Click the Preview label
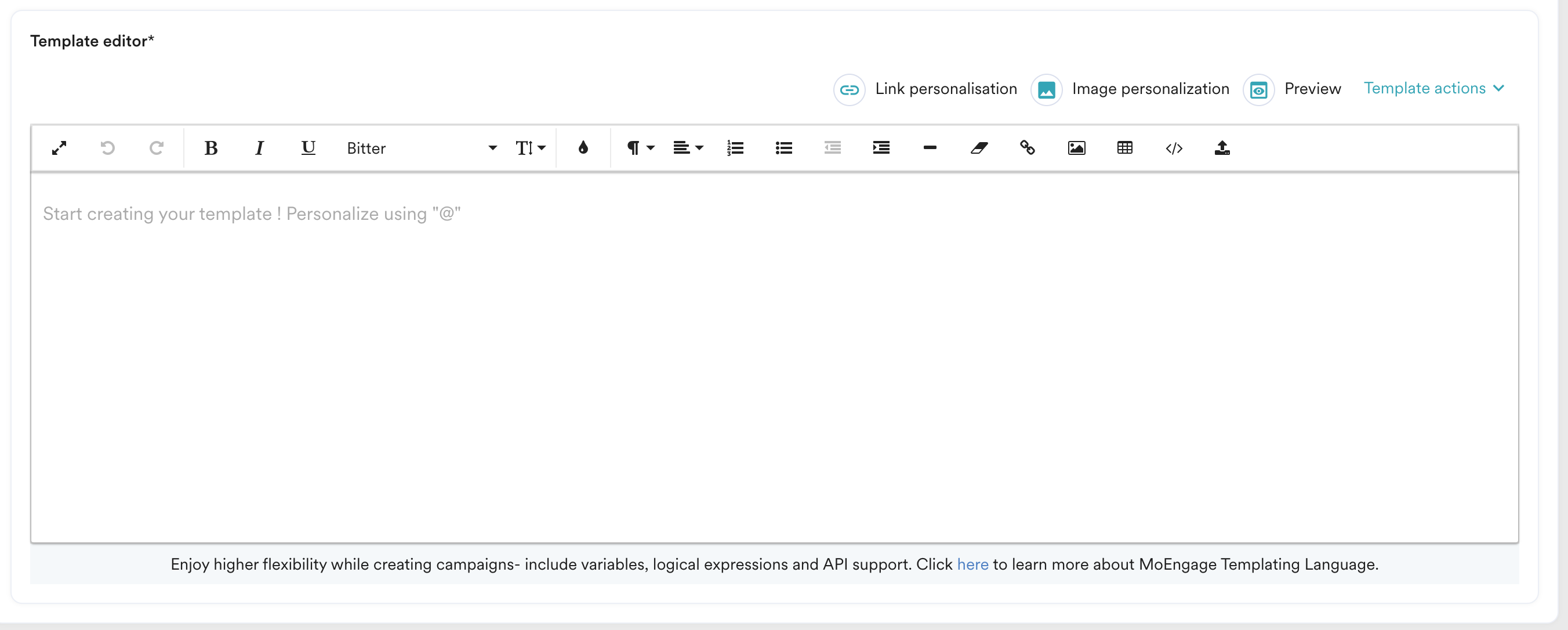Screen dimensions: 1568x630 pos(1312,89)
